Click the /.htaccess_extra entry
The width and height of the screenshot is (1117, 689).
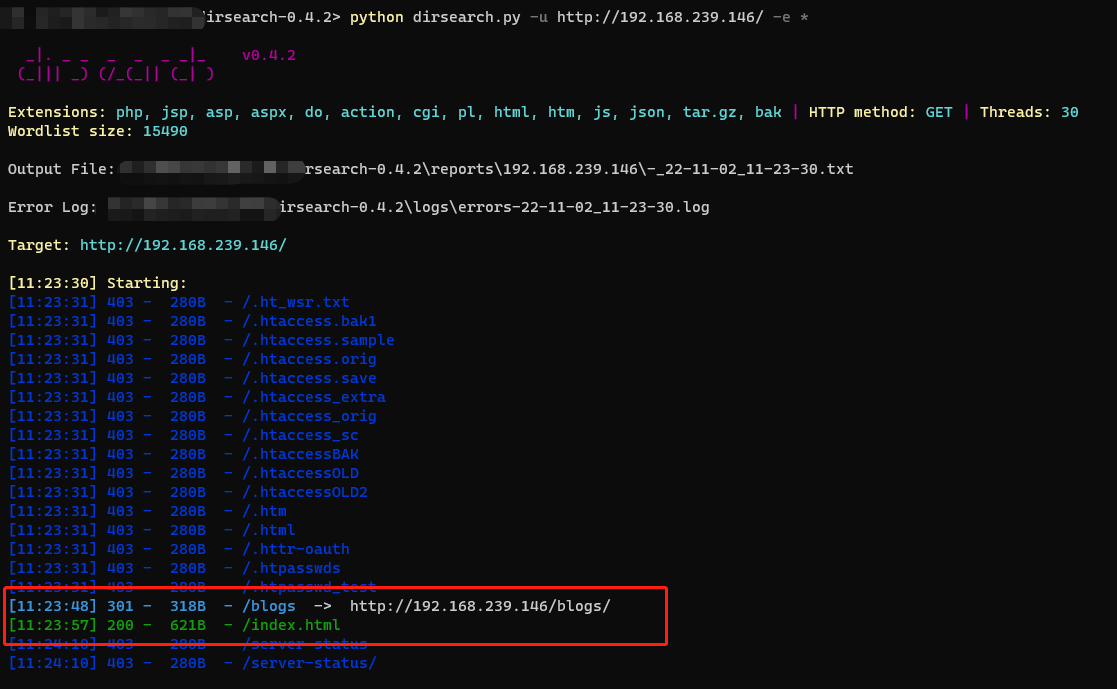[314, 398]
